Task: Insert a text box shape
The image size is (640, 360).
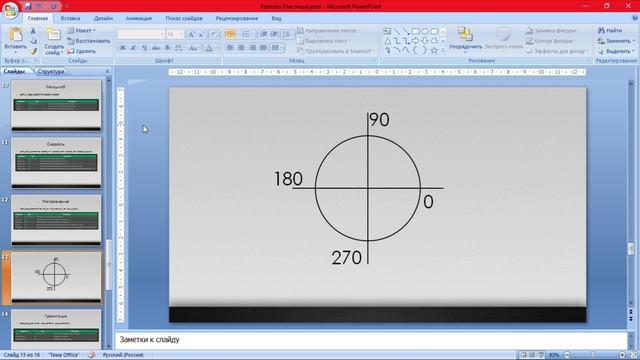Action: point(387,31)
